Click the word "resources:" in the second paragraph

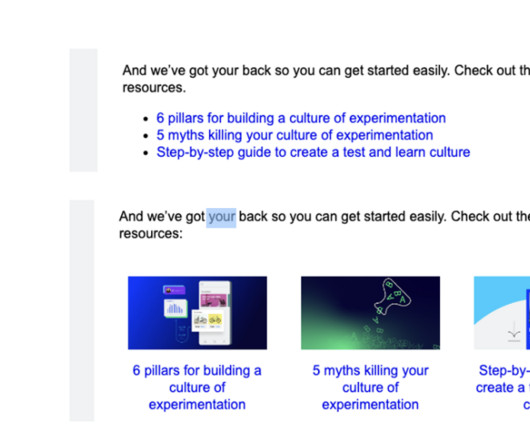click(x=151, y=234)
